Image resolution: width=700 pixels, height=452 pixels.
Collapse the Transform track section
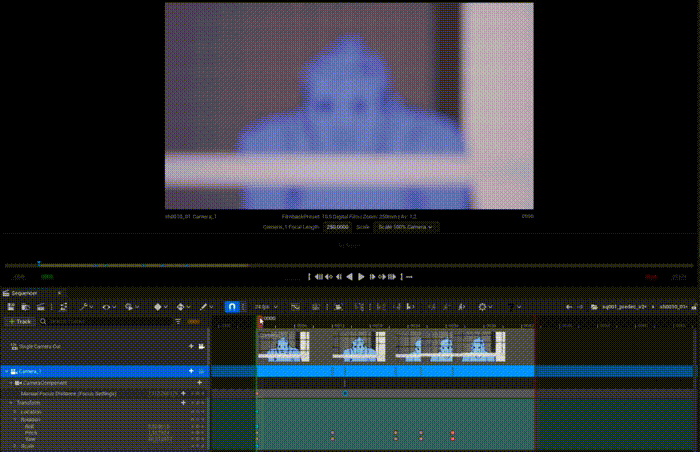tap(12, 403)
